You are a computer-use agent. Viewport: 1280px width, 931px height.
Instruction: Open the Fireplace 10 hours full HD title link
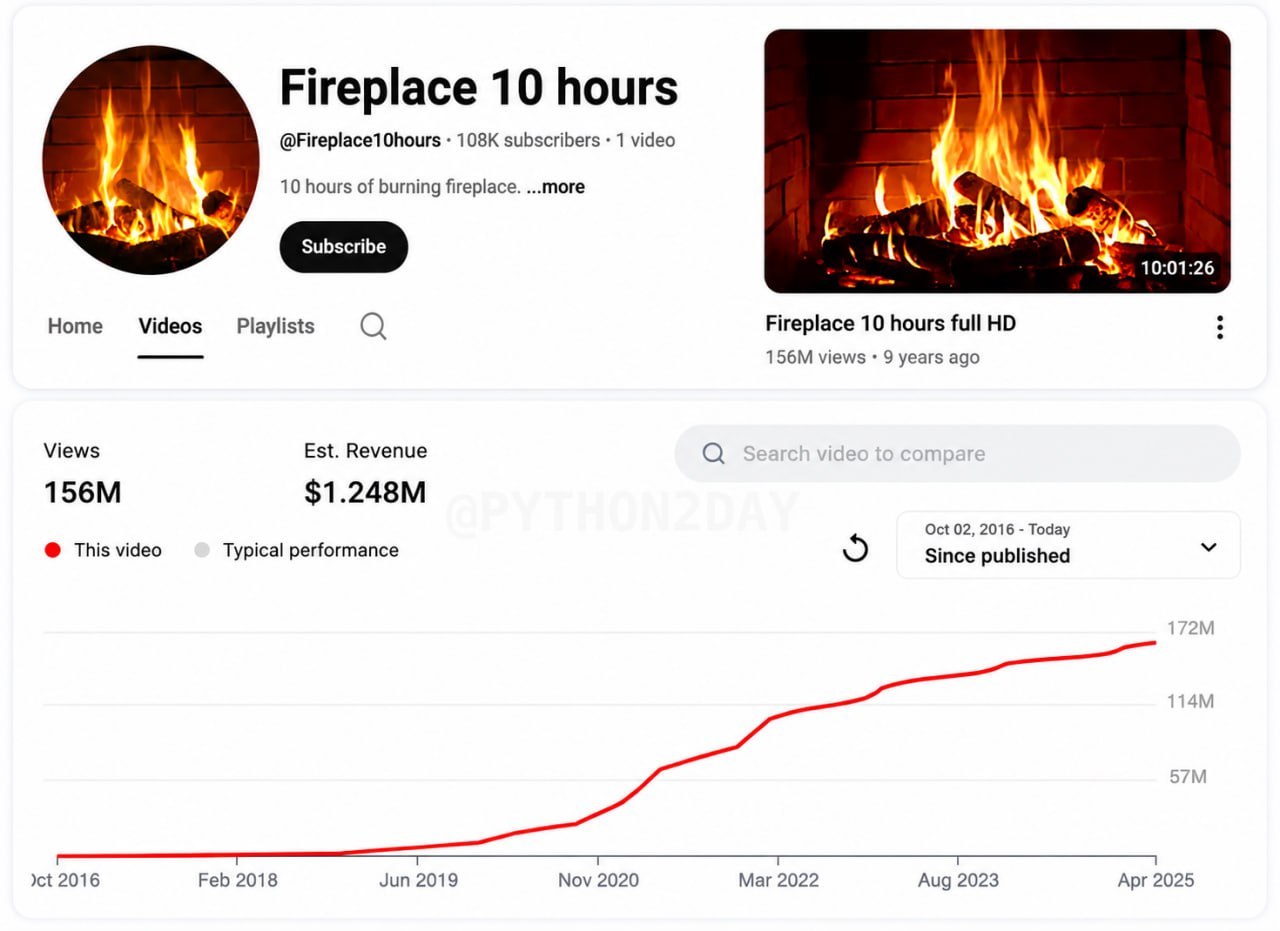click(x=890, y=323)
